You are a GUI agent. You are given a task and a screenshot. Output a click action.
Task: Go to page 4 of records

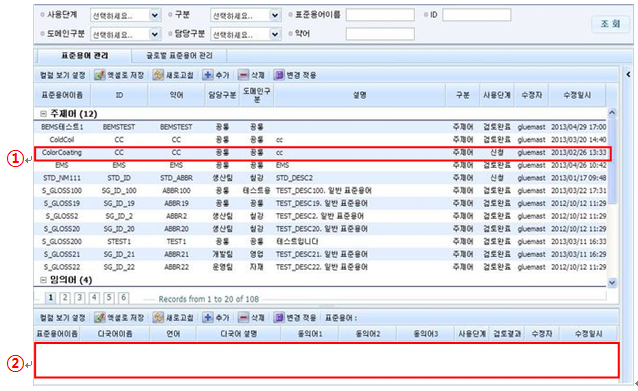[x=94, y=298]
